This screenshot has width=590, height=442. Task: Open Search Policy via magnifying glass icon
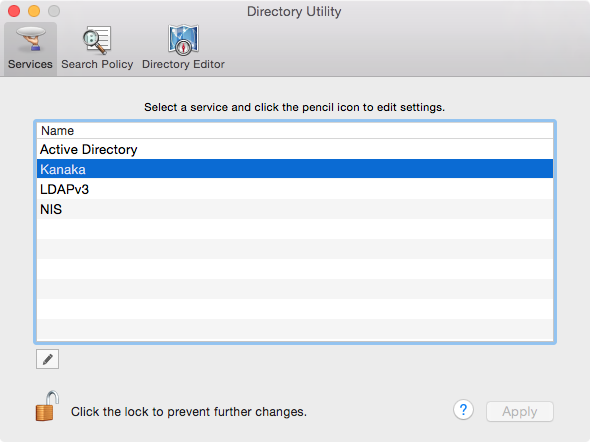click(x=97, y=39)
